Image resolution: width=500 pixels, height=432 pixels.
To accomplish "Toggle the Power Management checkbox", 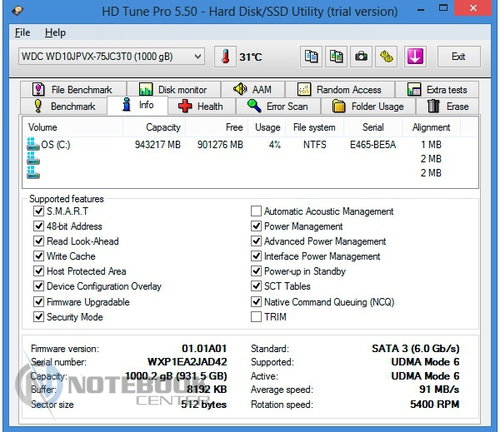I will (x=256, y=226).
